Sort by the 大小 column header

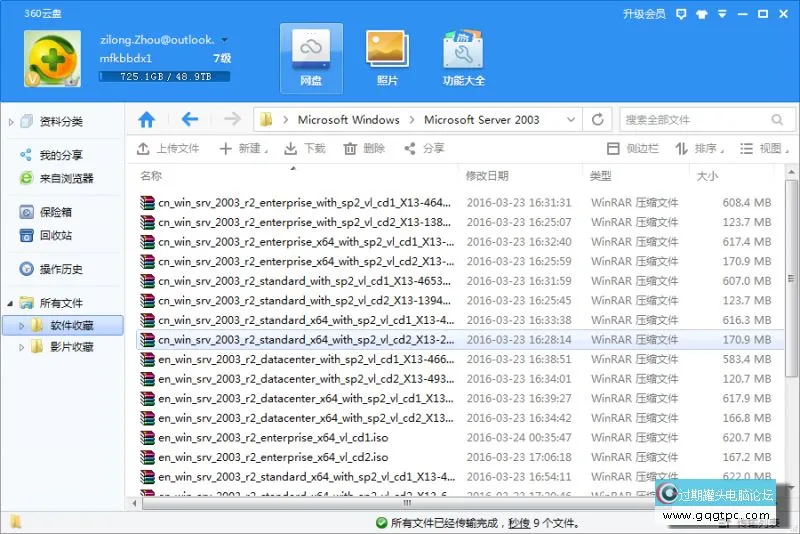coord(707,176)
